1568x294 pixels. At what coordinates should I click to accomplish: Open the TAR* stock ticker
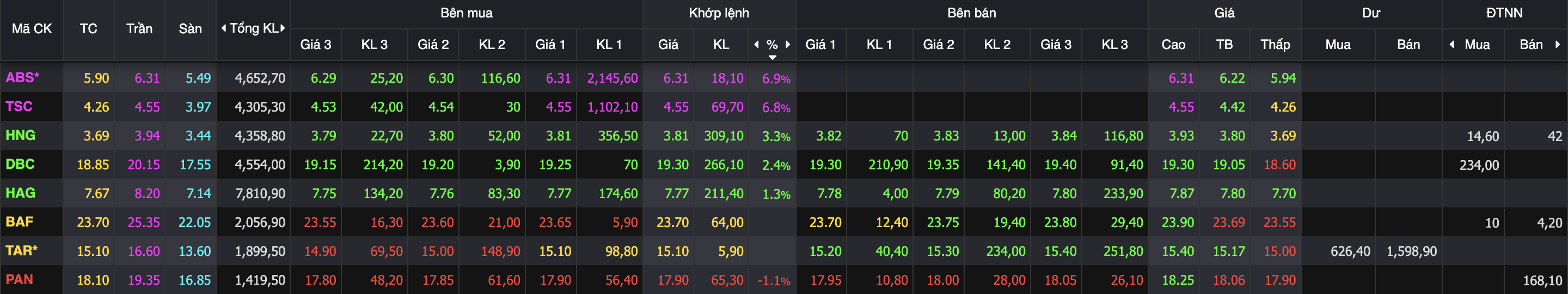(x=21, y=250)
